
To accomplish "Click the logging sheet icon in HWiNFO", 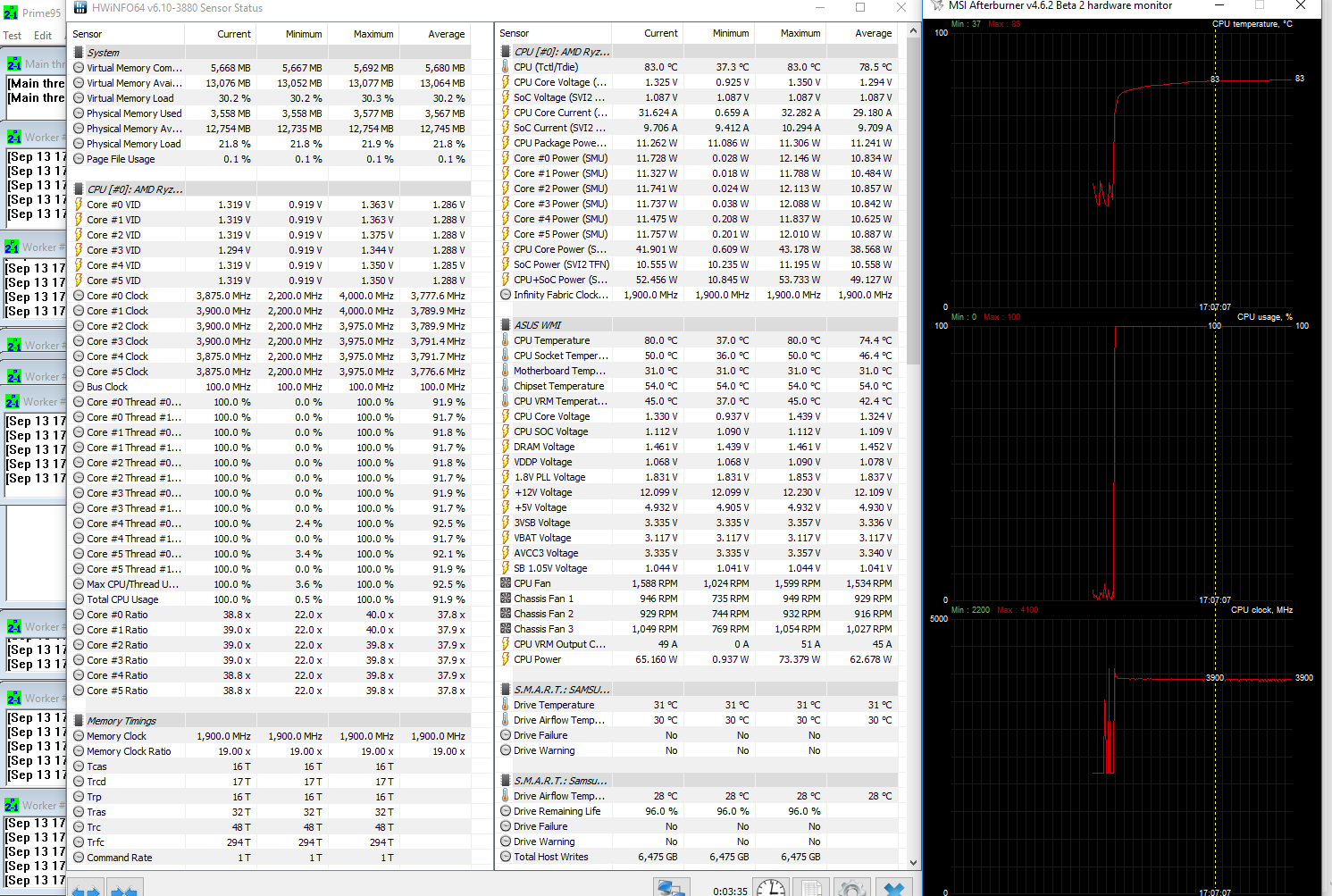I will tap(811, 887).
